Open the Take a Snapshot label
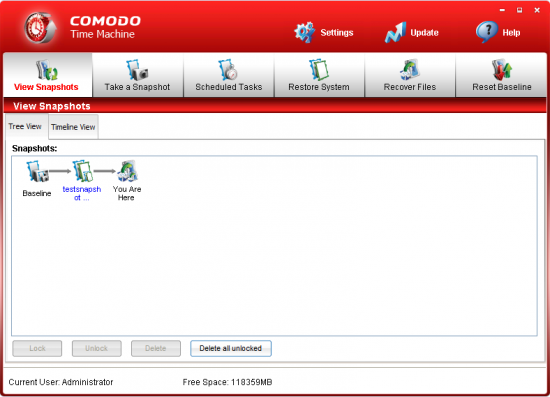The height and width of the screenshot is (397, 550). 137,87
